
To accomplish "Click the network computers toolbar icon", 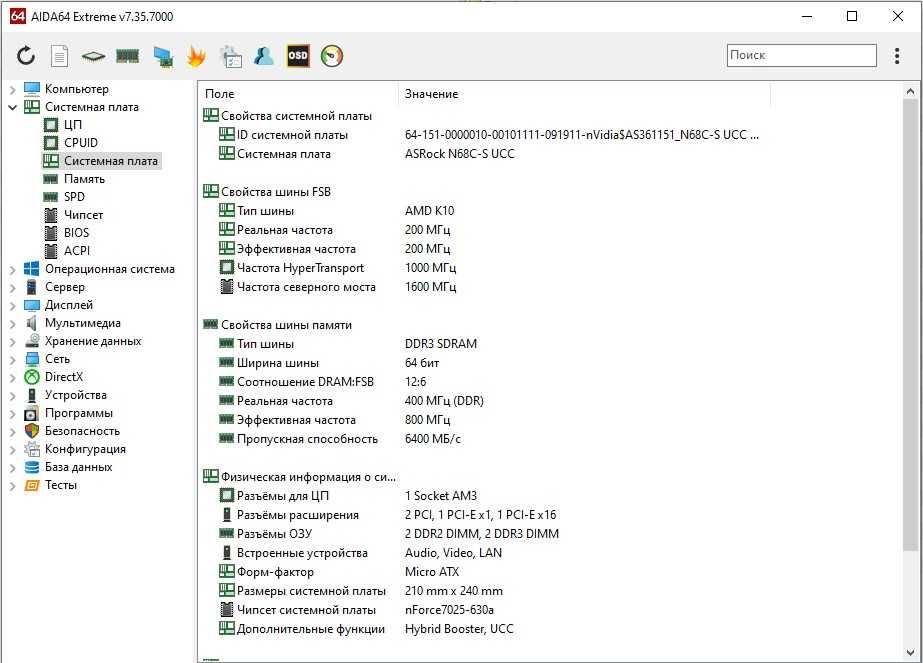I will click(162, 56).
